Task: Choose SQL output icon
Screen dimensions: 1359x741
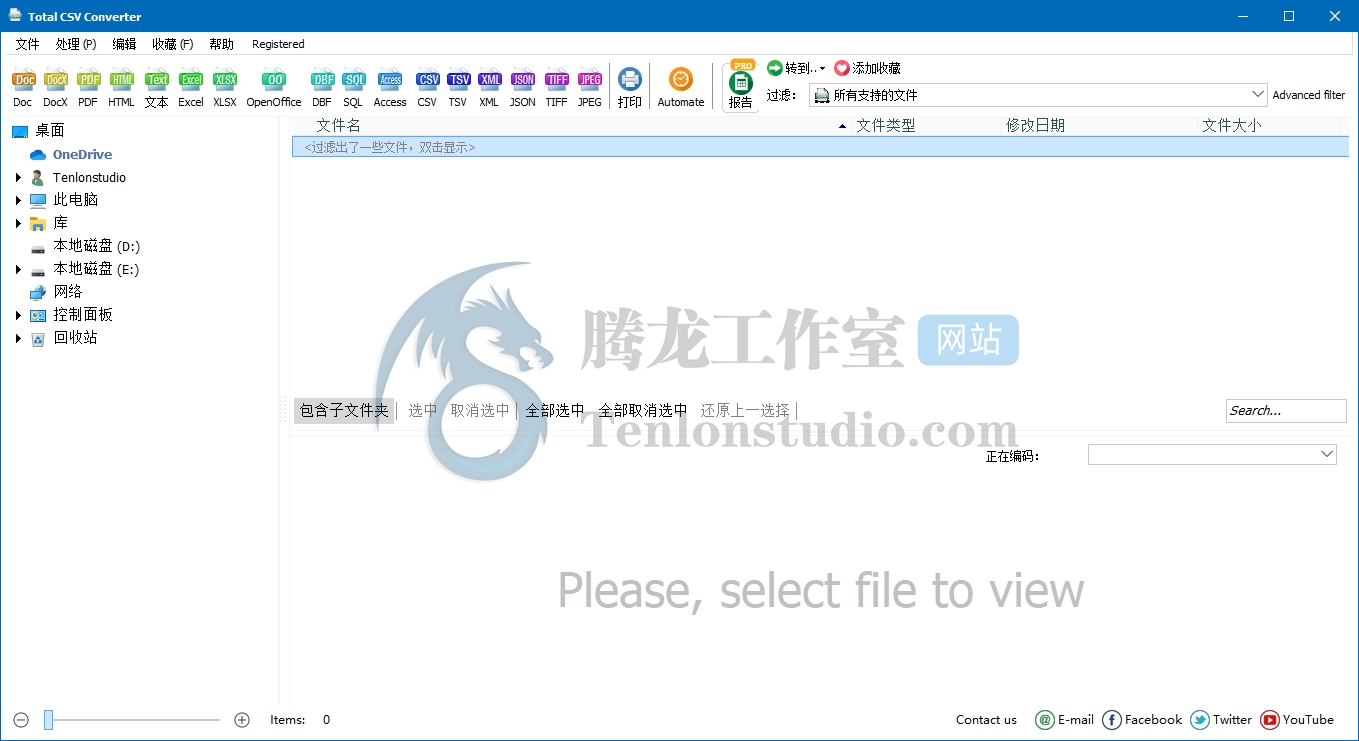Action: [353, 88]
